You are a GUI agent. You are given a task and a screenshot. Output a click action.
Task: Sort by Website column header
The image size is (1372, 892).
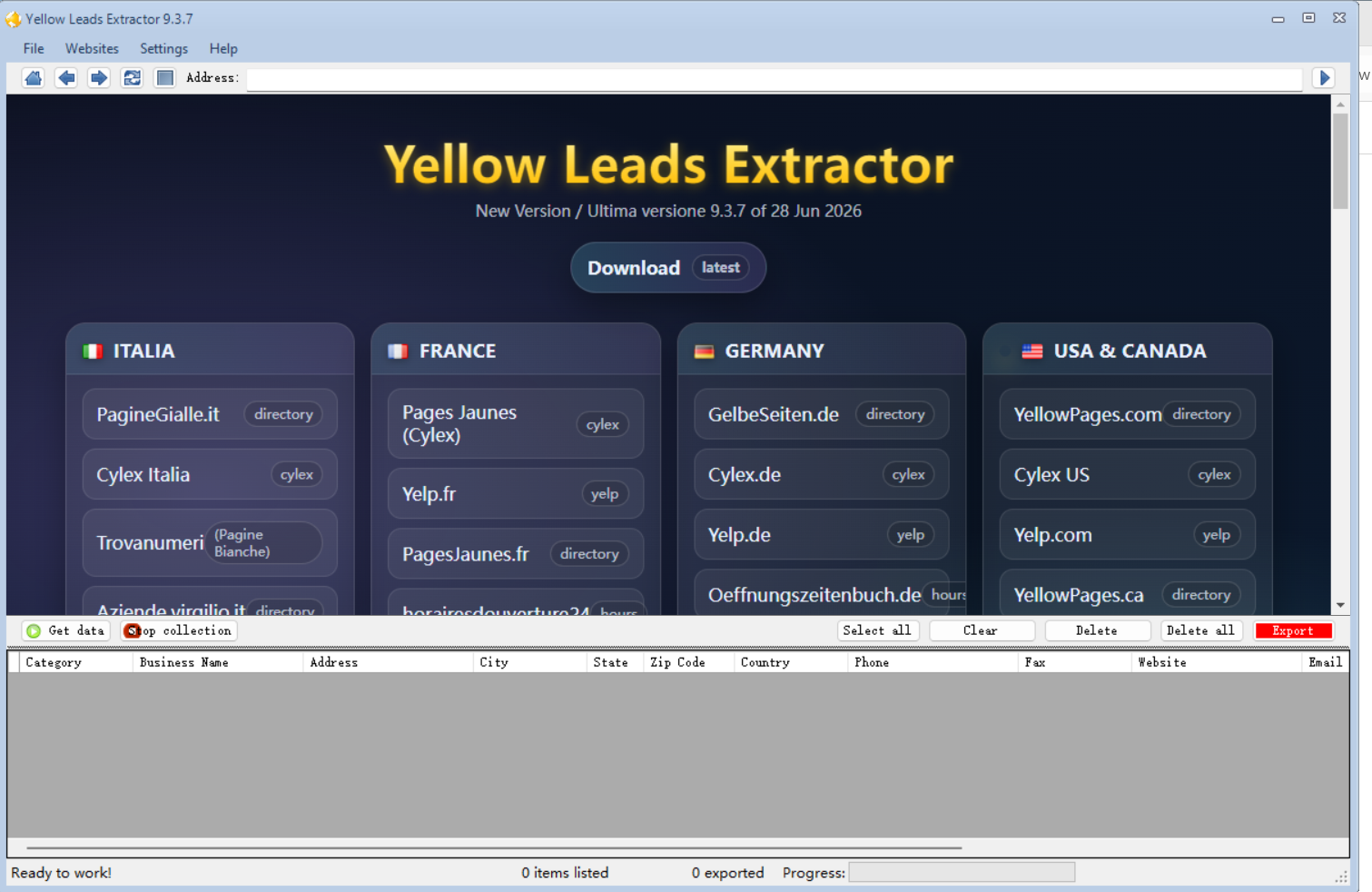[x=1217, y=662]
